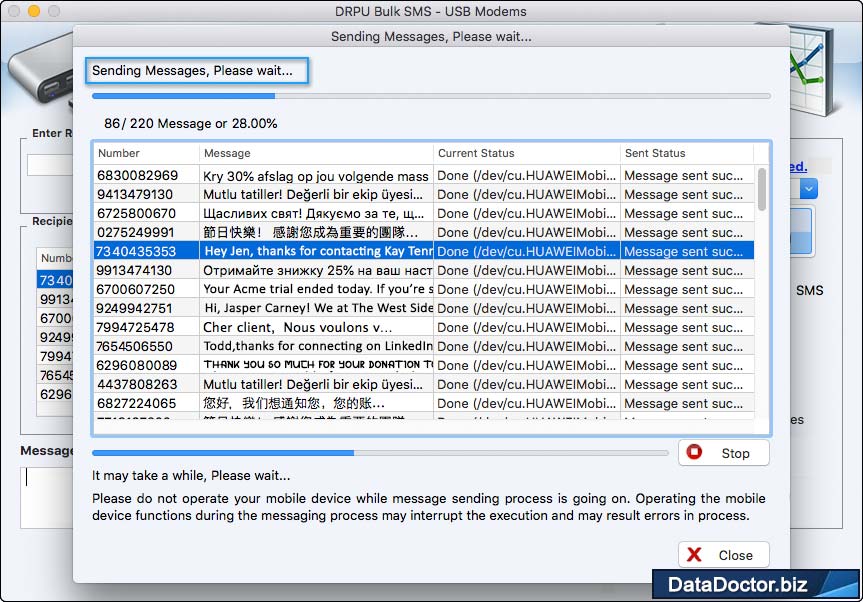Click message 'Todd,thanks for connecting on LinkedIn'
The height and width of the screenshot is (602, 863).
318,346
